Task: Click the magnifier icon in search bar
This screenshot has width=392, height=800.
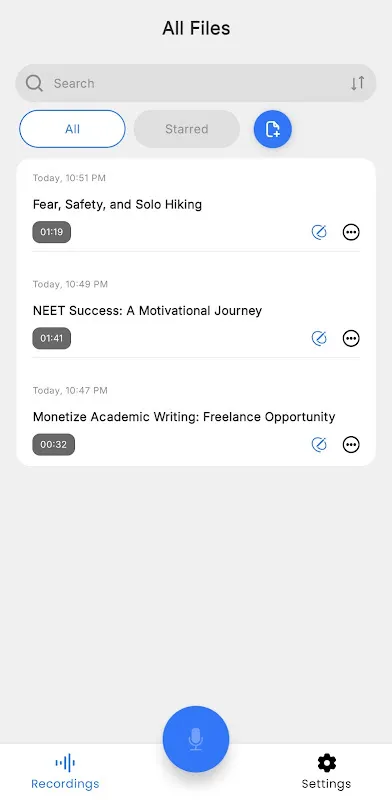Action: click(34, 83)
